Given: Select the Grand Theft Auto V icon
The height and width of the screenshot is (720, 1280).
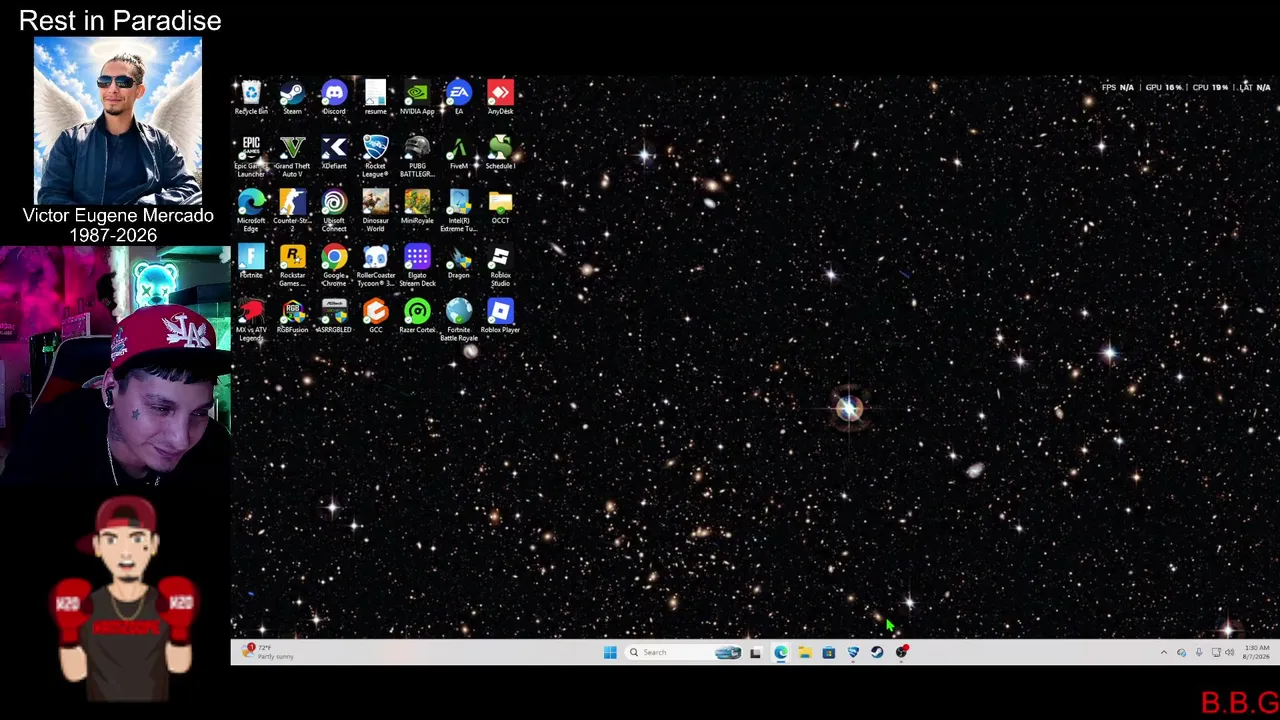Looking at the screenshot, I should pos(292,157).
